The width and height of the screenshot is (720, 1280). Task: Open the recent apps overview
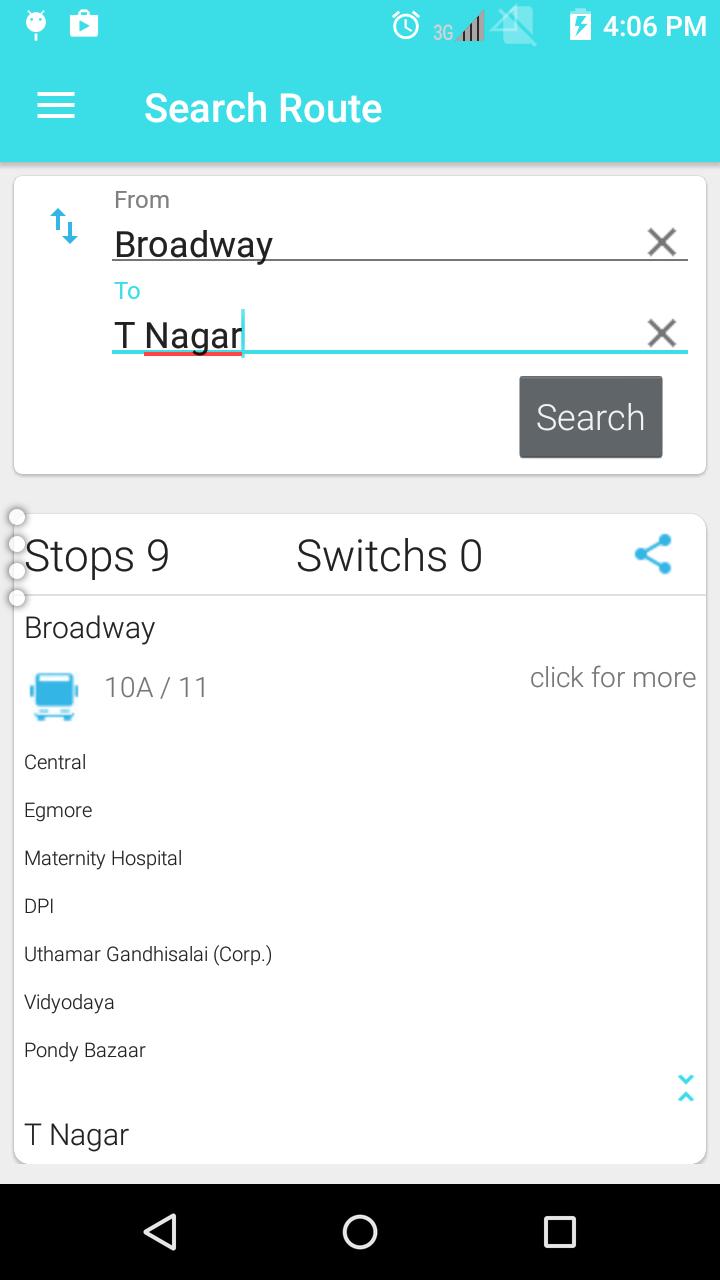[x=559, y=1232]
